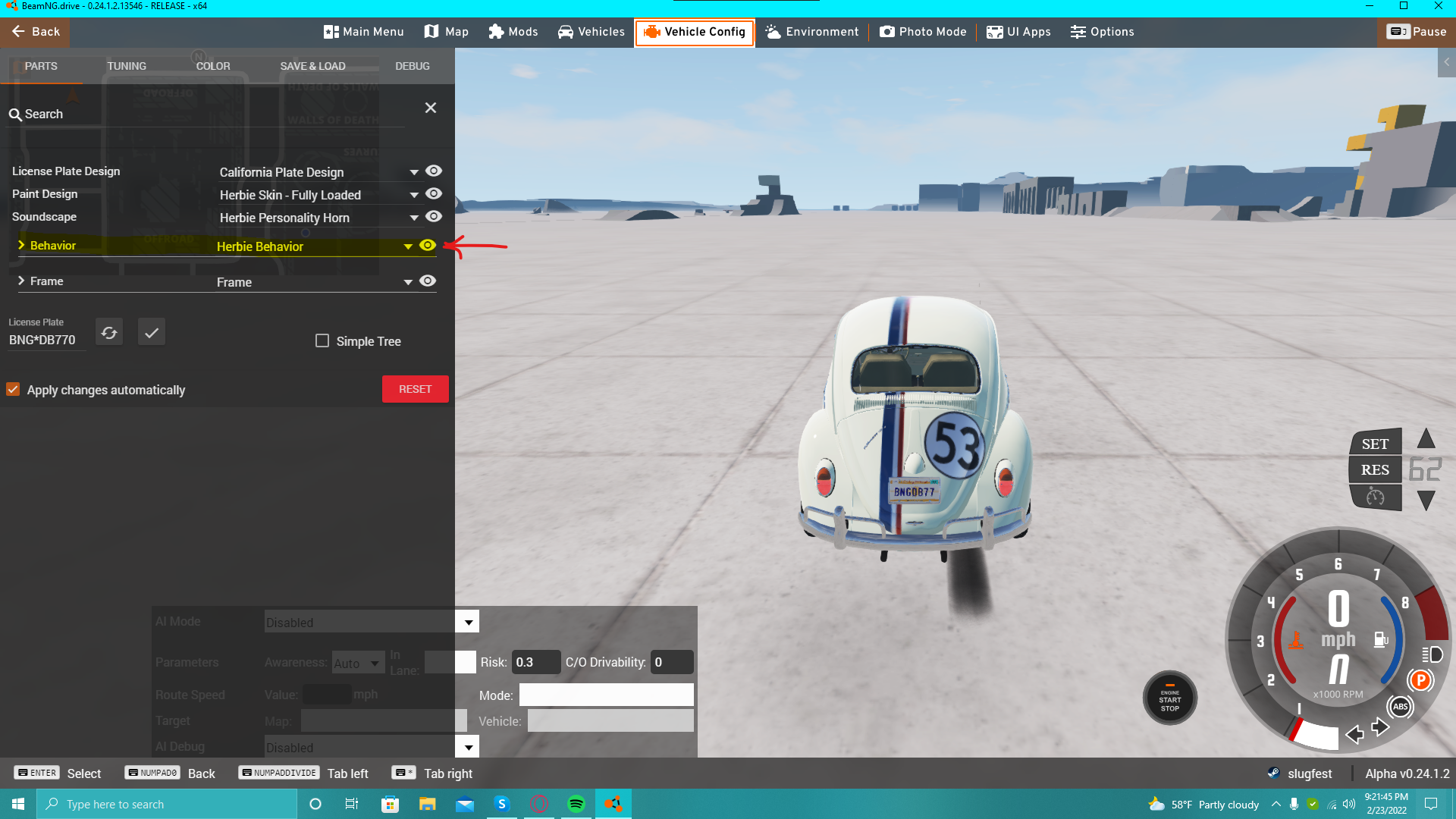Toggle visibility of Soundscape part

tap(434, 217)
